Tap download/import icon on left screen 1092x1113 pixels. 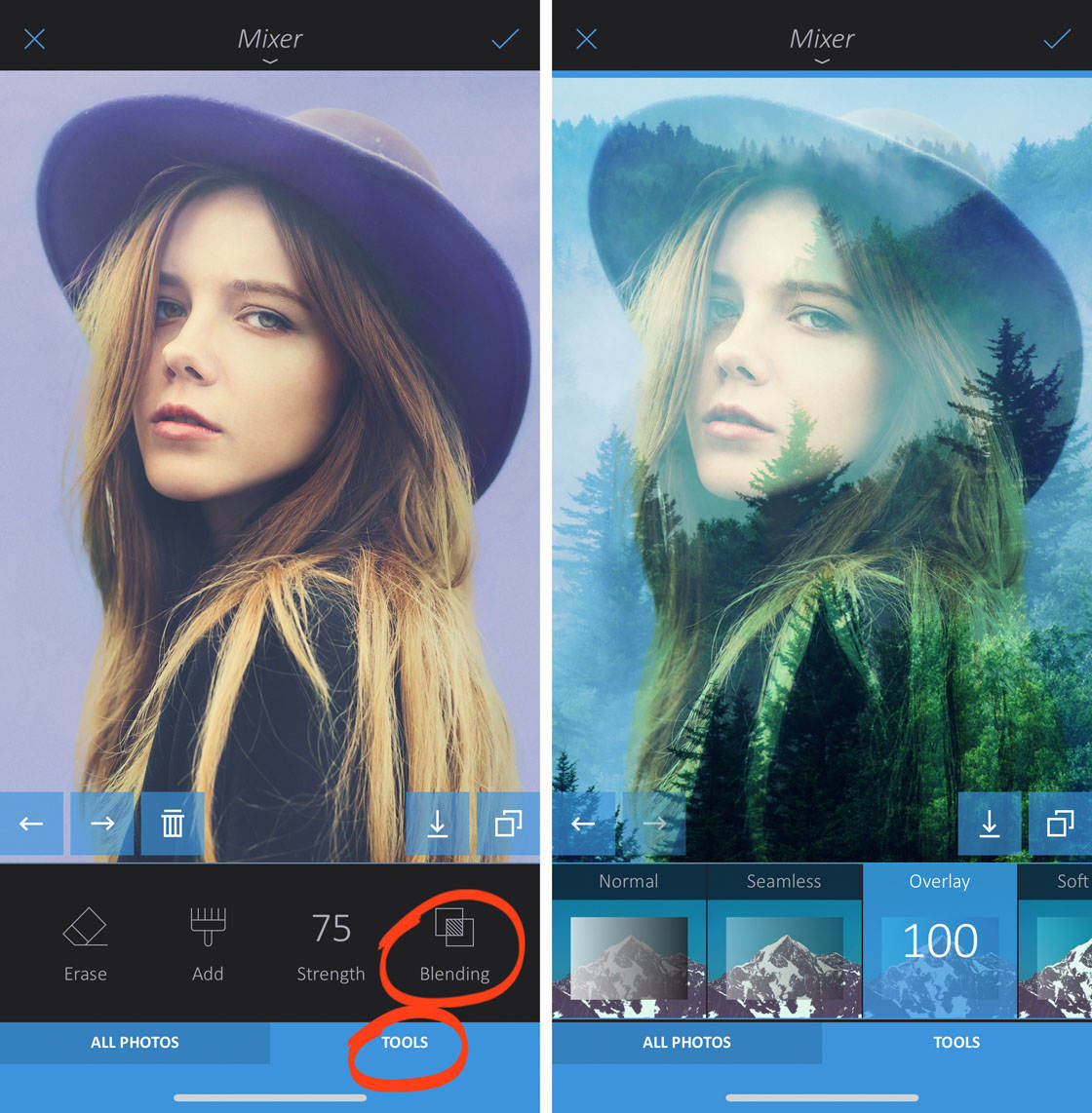(438, 824)
